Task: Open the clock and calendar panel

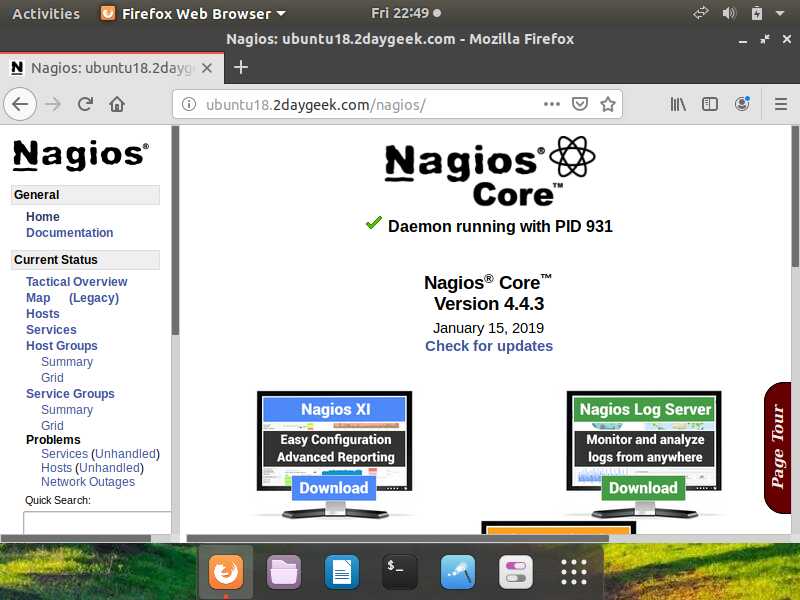Action: coord(406,13)
